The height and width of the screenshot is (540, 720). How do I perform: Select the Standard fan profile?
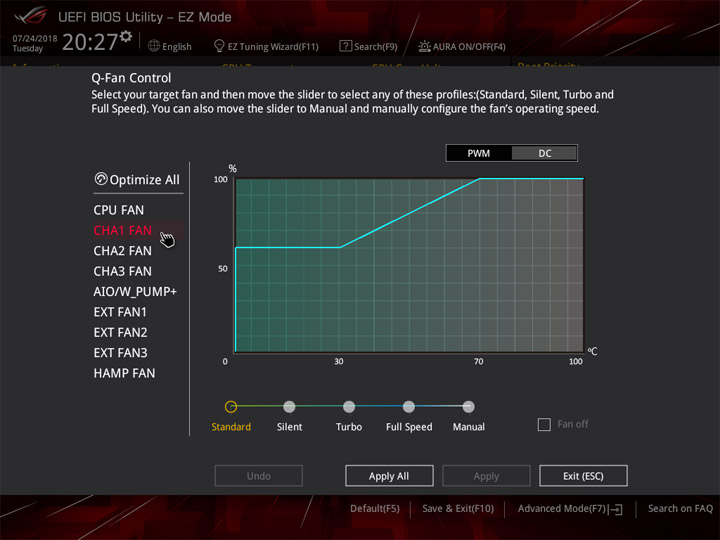(x=231, y=407)
